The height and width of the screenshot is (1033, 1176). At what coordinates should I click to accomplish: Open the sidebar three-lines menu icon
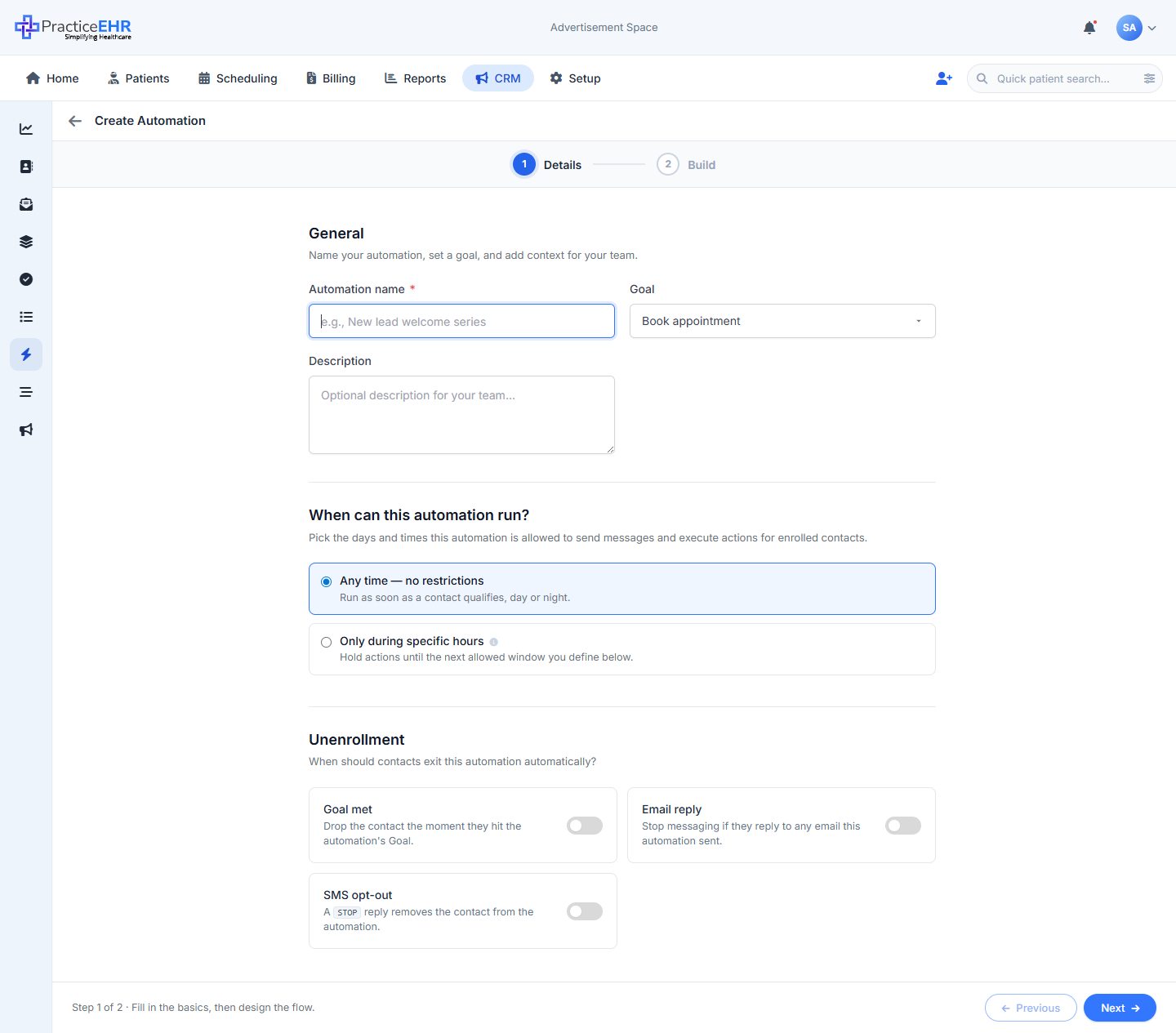(26, 392)
